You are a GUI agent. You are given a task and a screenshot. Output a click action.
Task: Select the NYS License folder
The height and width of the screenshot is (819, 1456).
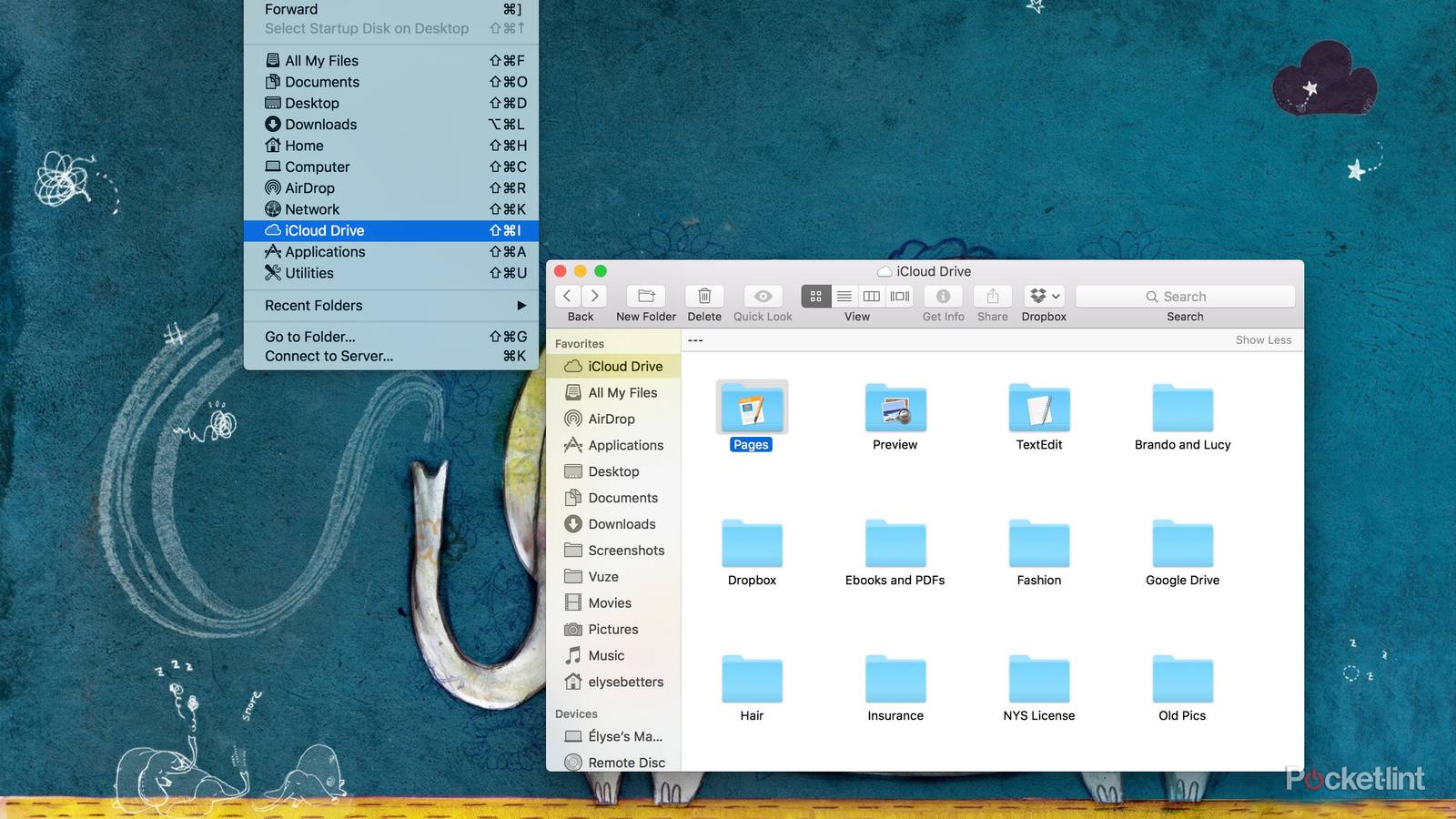[x=1039, y=679]
